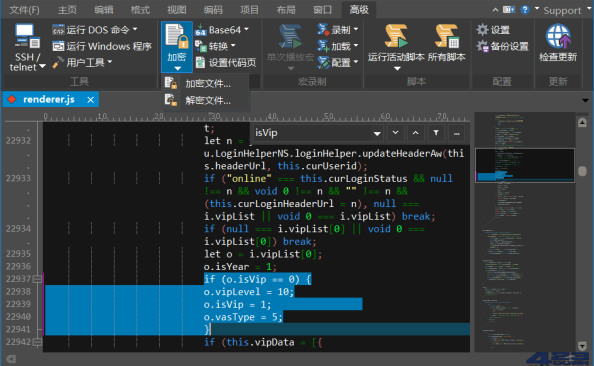
Task: Close the renderer.js tab
Action: tap(91, 100)
